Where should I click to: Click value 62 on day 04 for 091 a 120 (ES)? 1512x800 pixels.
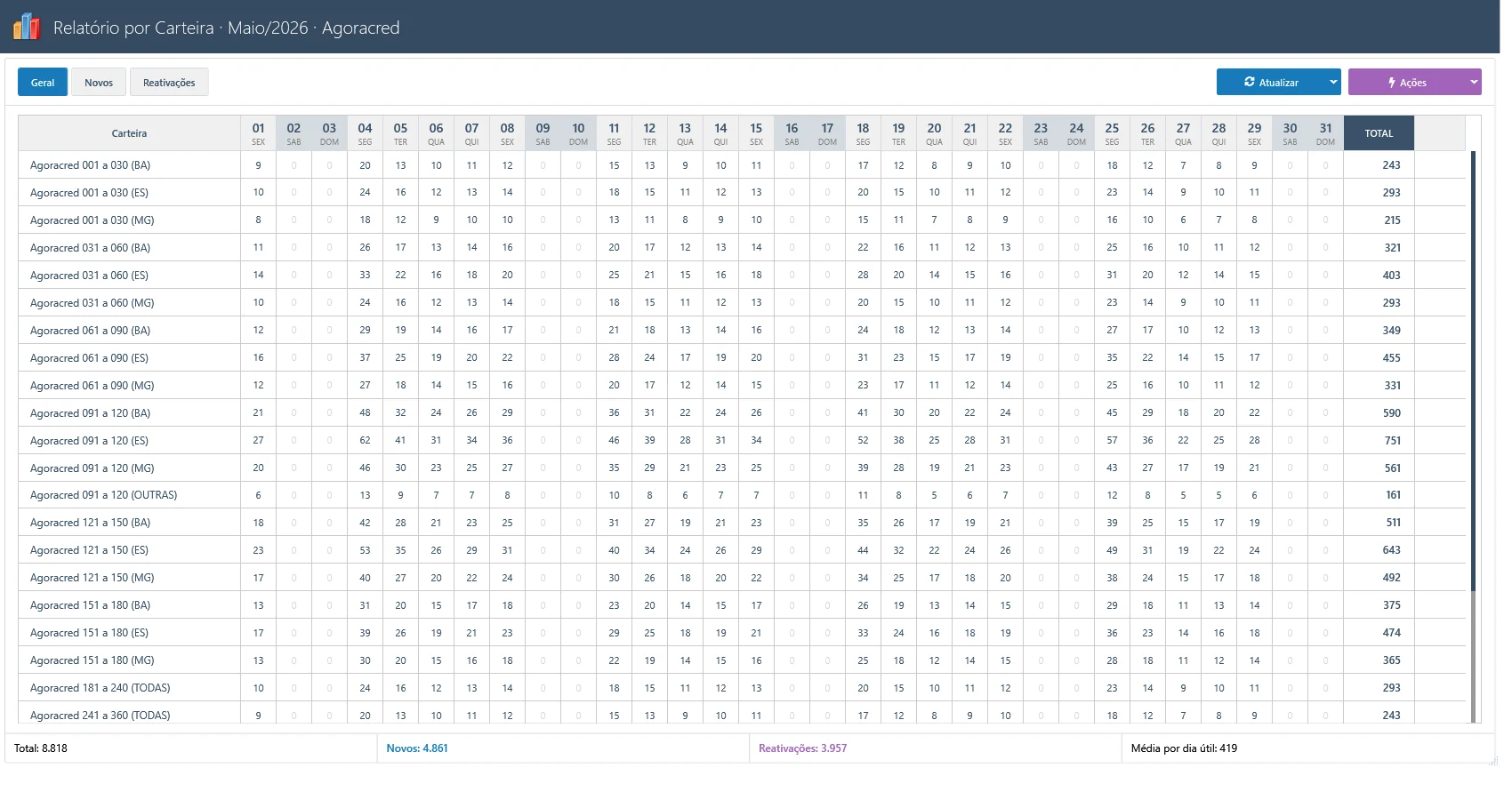tap(365, 440)
